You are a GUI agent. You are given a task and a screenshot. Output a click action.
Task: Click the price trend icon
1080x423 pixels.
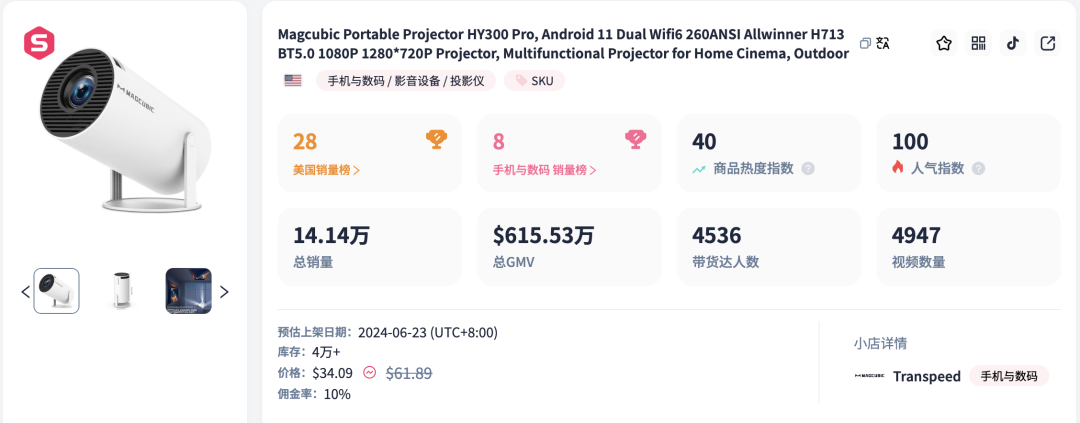[x=369, y=373]
